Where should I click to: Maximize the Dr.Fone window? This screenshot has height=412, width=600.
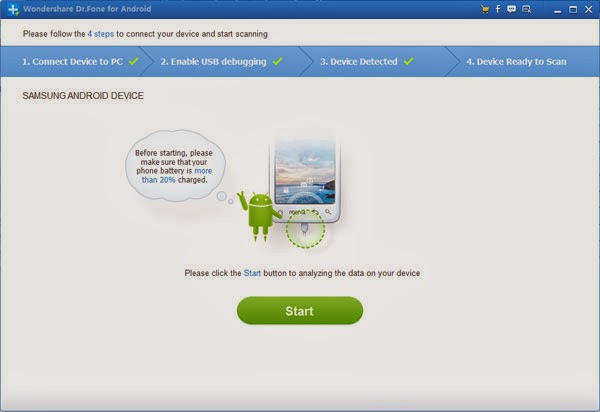coord(573,10)
